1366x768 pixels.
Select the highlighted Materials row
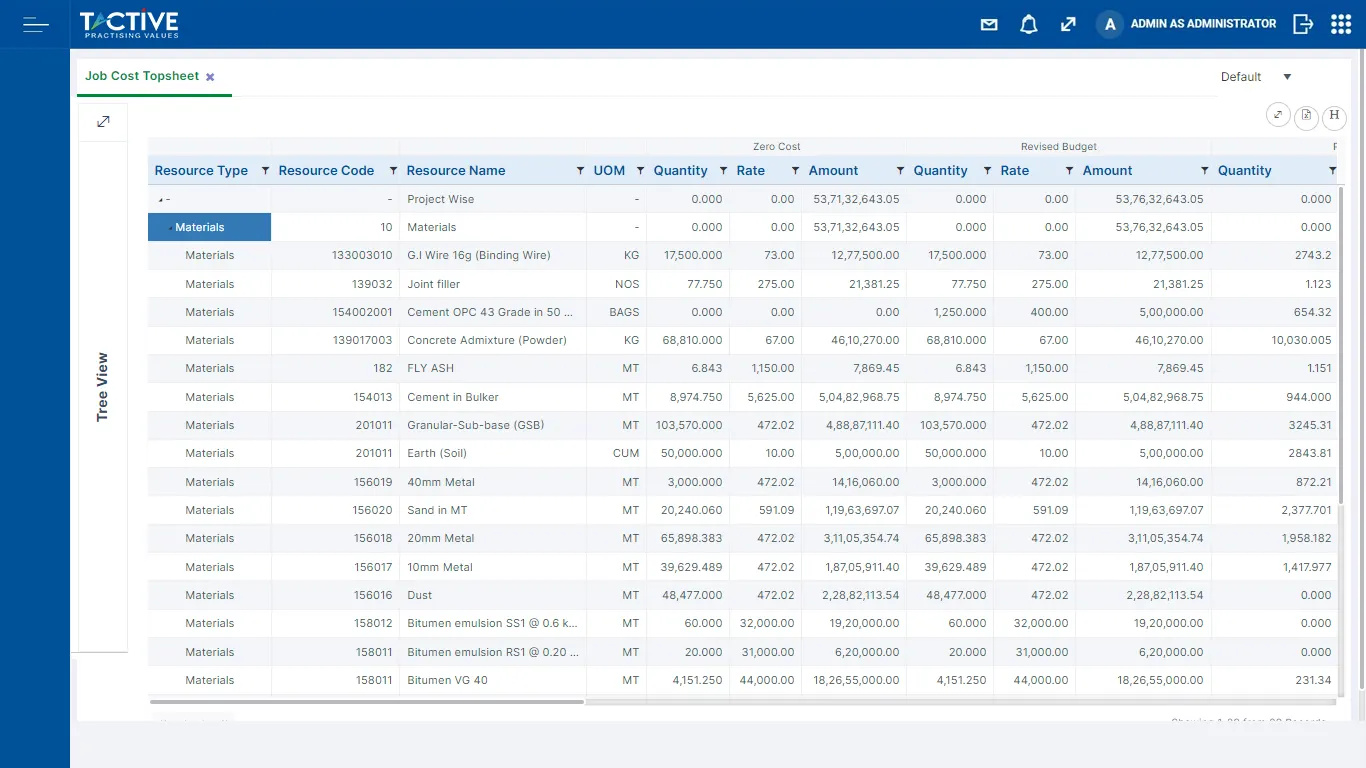[x=209, y=227]
